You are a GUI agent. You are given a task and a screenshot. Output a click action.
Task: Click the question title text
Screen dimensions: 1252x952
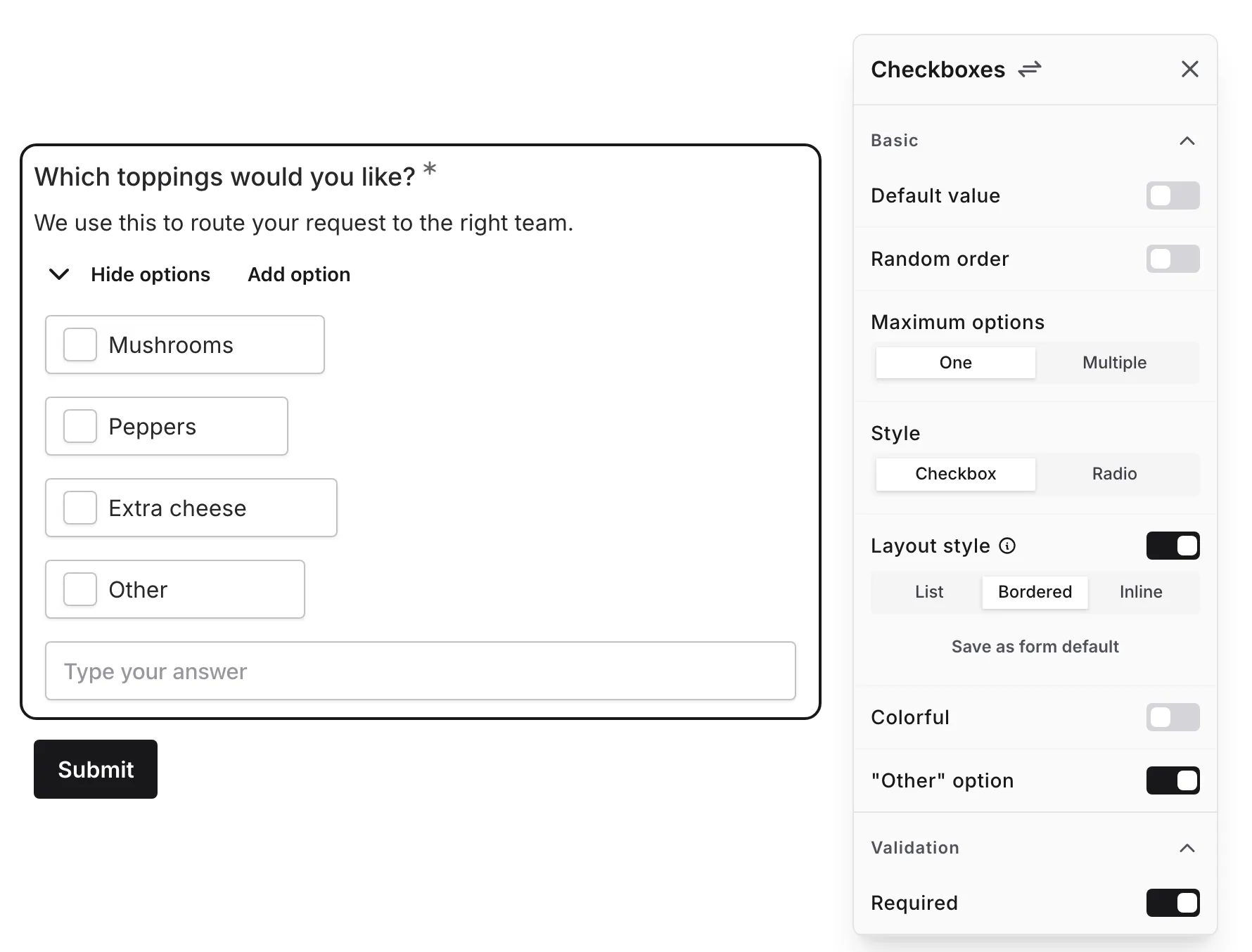pyautogui.click(x=225, y=177)
